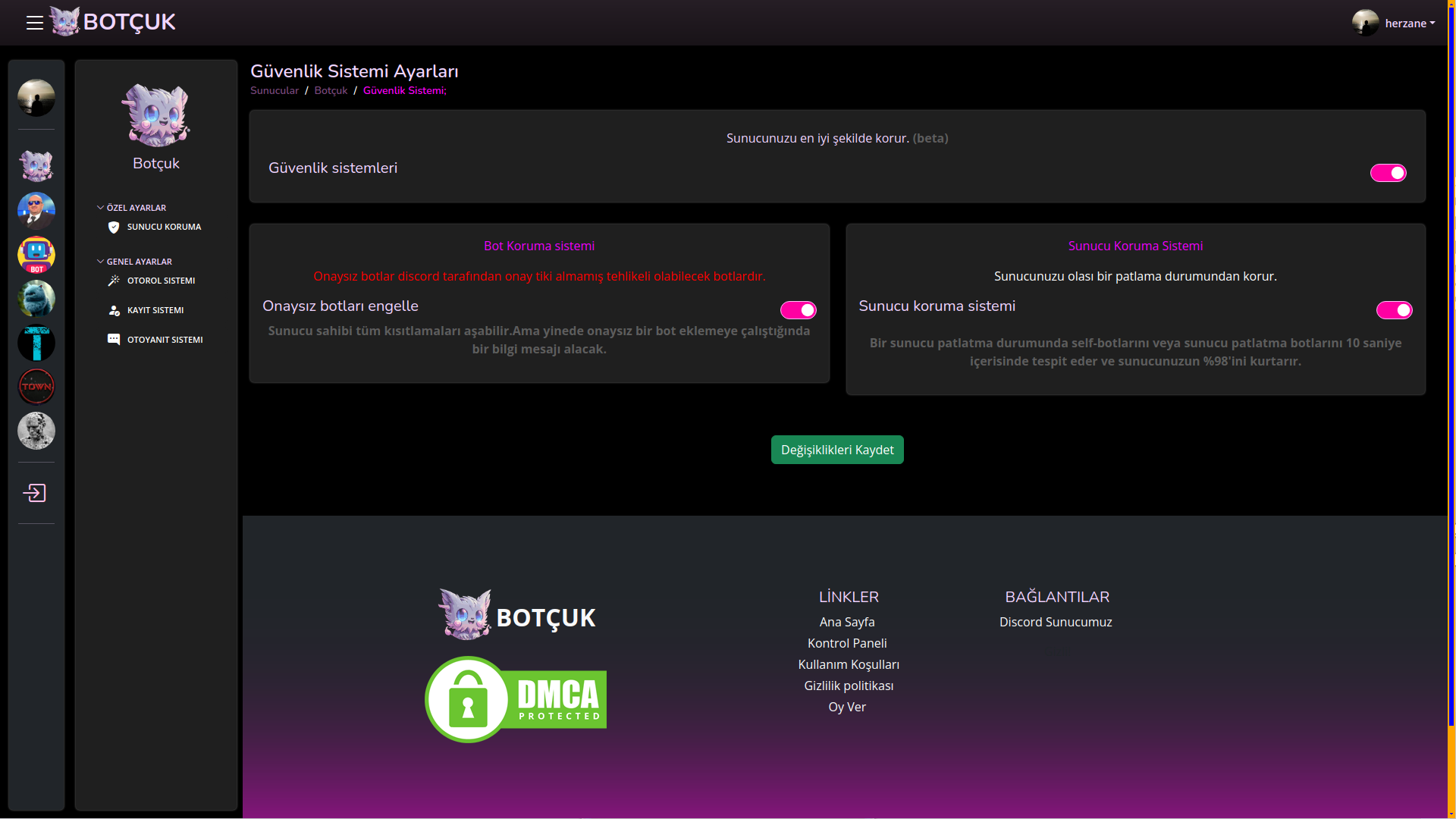Toggle Onaysız botları engelle switch

(x=798, y=310)
